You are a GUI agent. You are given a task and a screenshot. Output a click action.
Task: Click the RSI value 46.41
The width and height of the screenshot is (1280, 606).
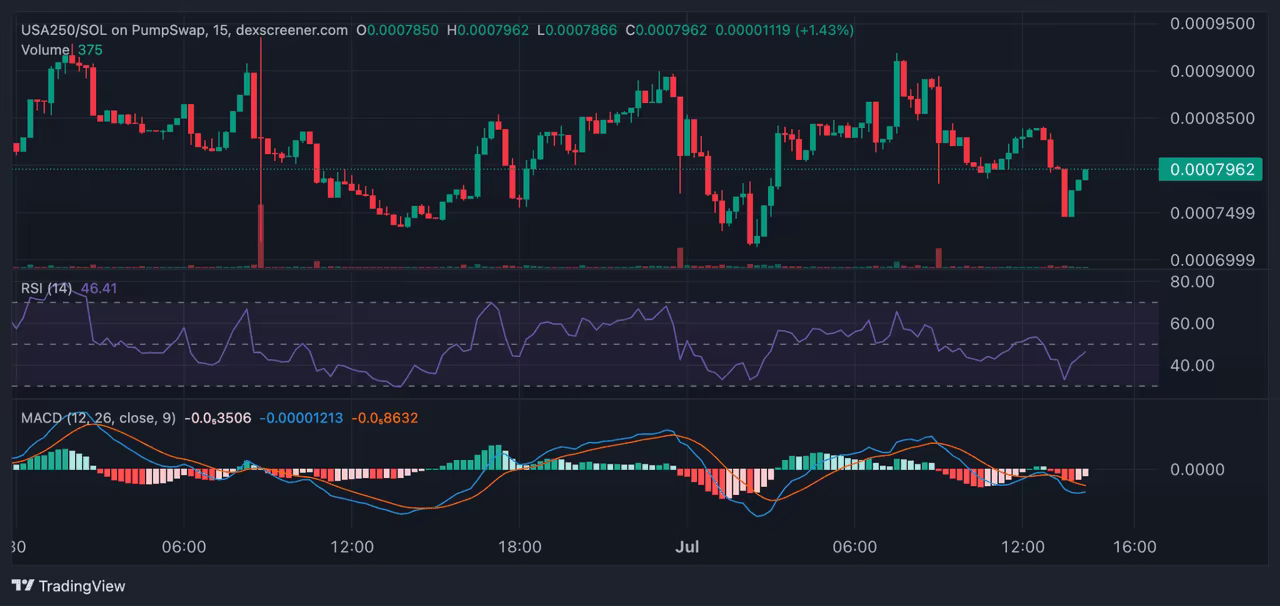pyautogui.click(x=99, y=289)
